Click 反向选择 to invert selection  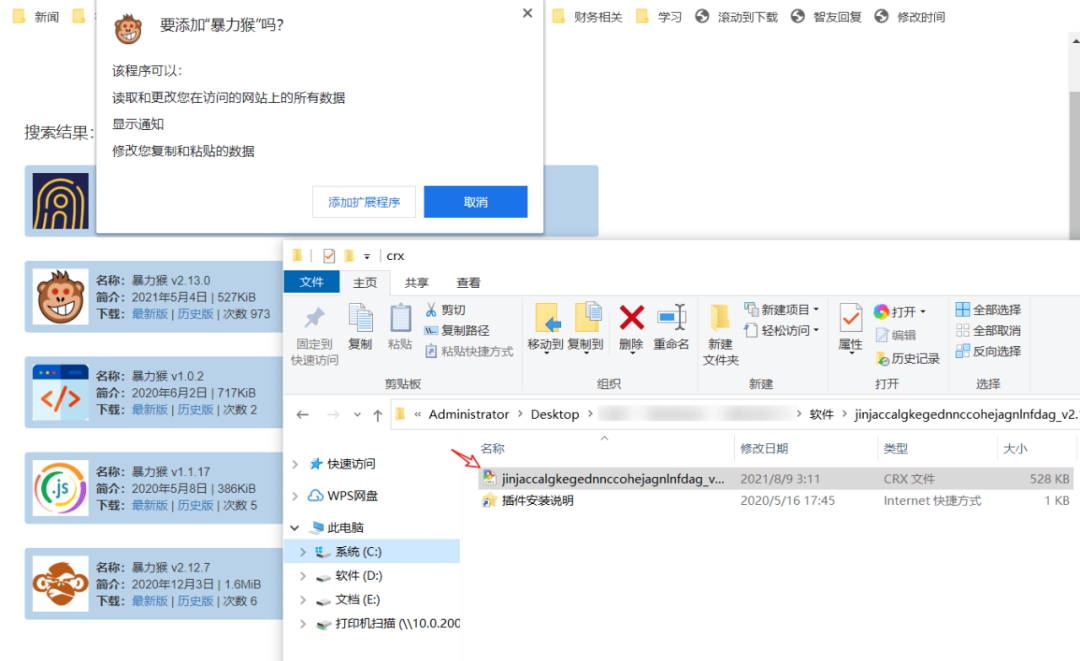[988, 350]
